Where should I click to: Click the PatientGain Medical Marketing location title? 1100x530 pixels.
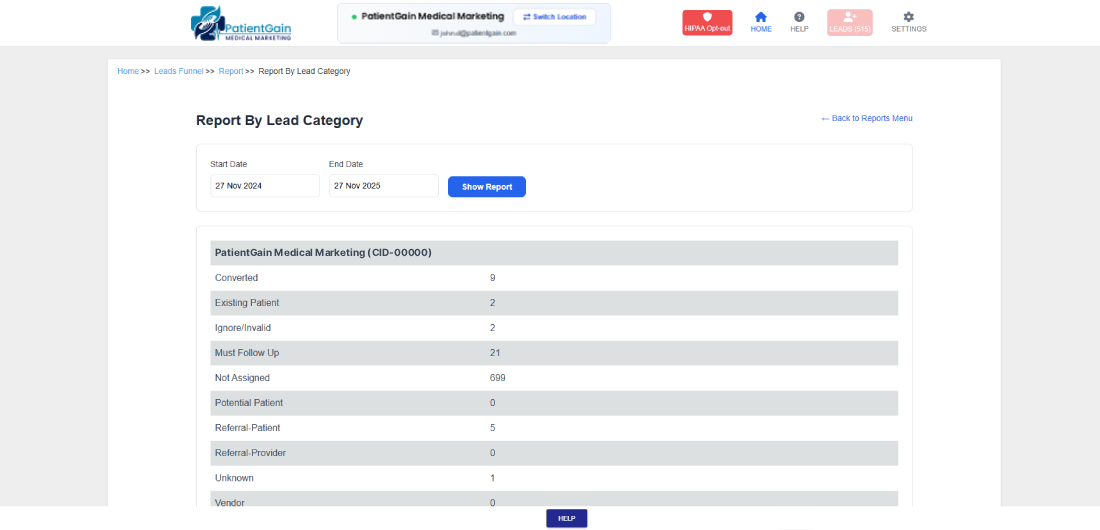pyautogui.click(x=433, y=16)
